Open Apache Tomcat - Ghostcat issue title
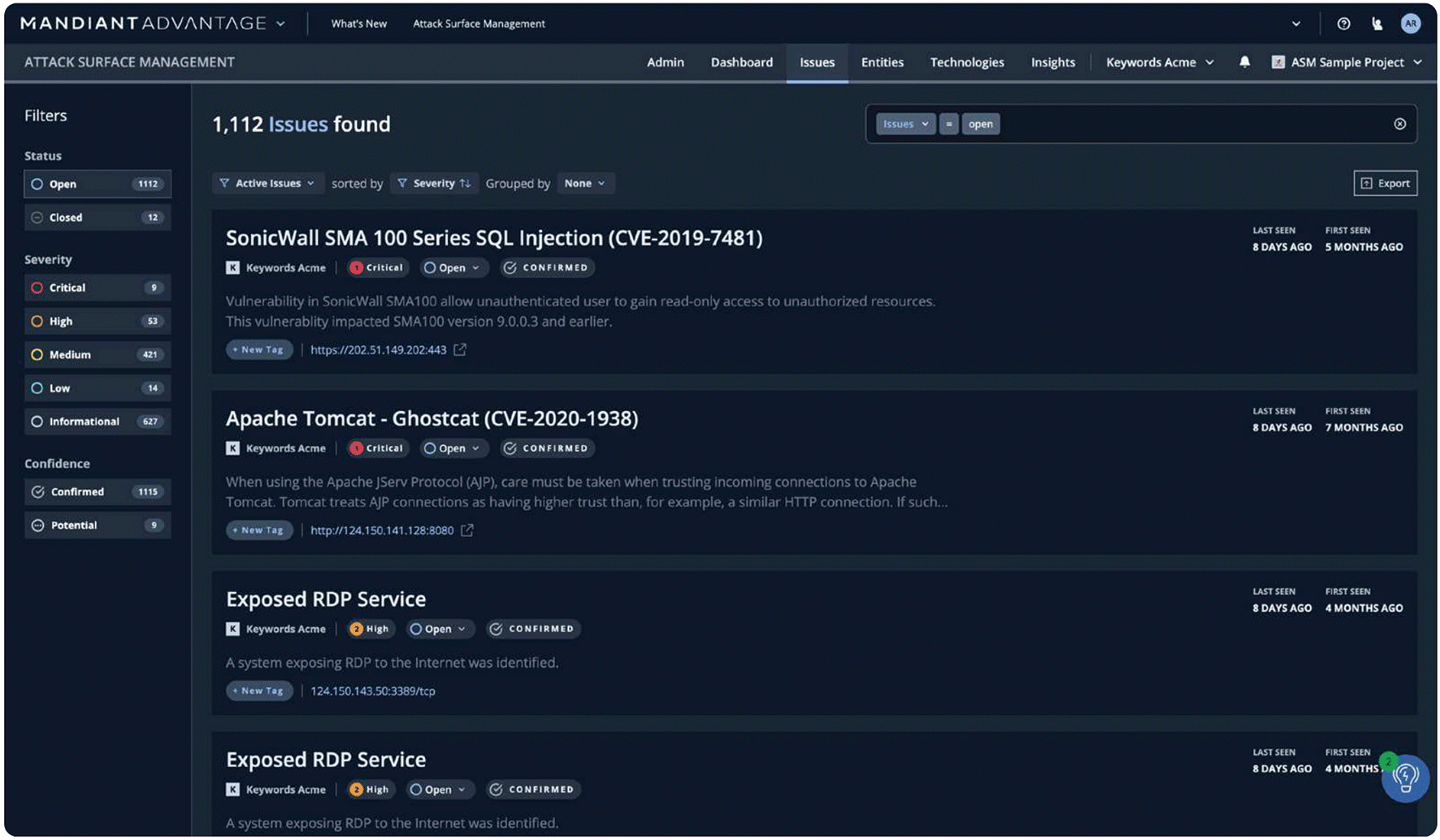This screenshot has width=1440, height=840. (x=432, y=418)
